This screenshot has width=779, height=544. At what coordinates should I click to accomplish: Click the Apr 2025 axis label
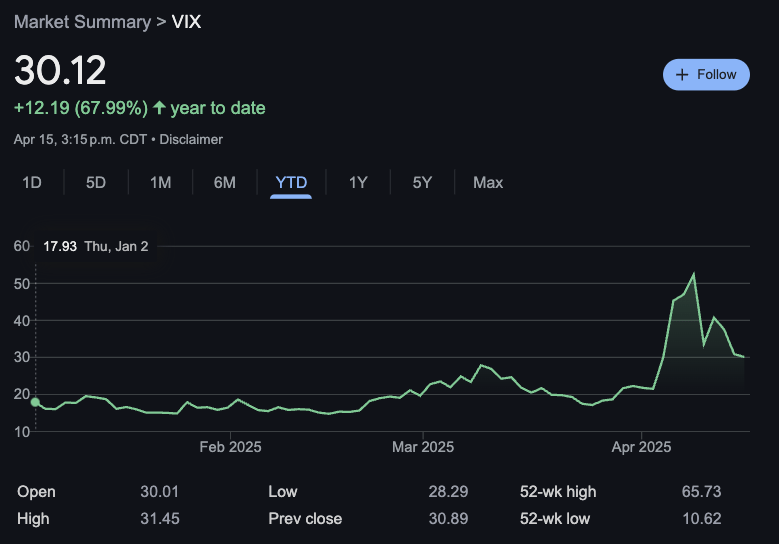pyautogui.click(x=641, y=447)
